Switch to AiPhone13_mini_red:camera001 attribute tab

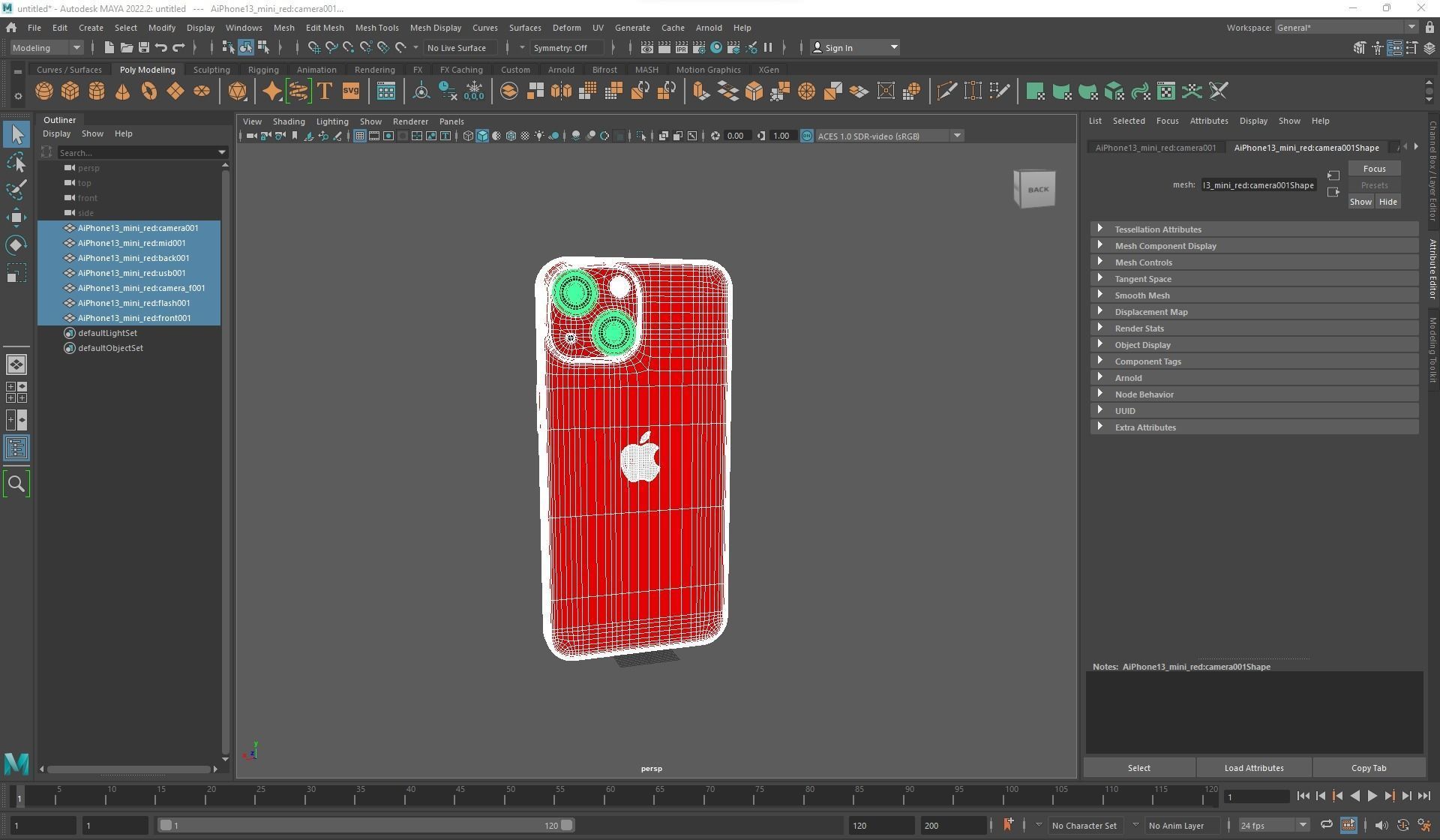pos(1156,148)
